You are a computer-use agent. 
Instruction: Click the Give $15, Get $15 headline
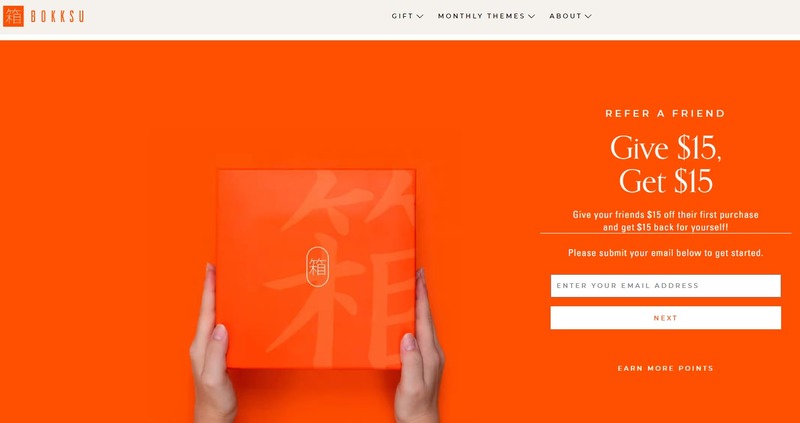665,164
